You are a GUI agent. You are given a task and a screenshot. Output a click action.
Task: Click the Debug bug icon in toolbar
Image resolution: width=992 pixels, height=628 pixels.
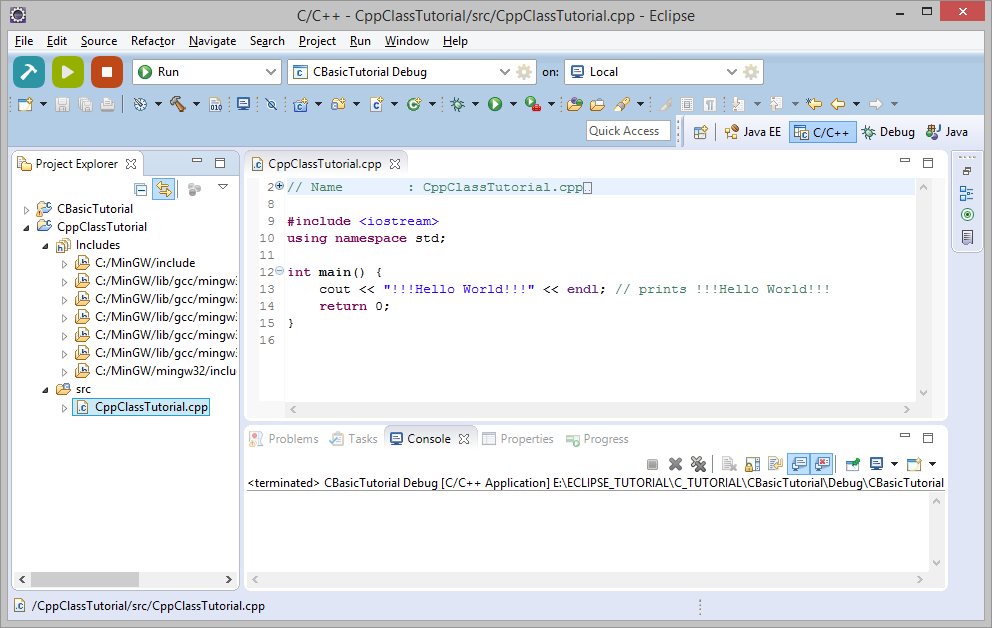(457, 104)
